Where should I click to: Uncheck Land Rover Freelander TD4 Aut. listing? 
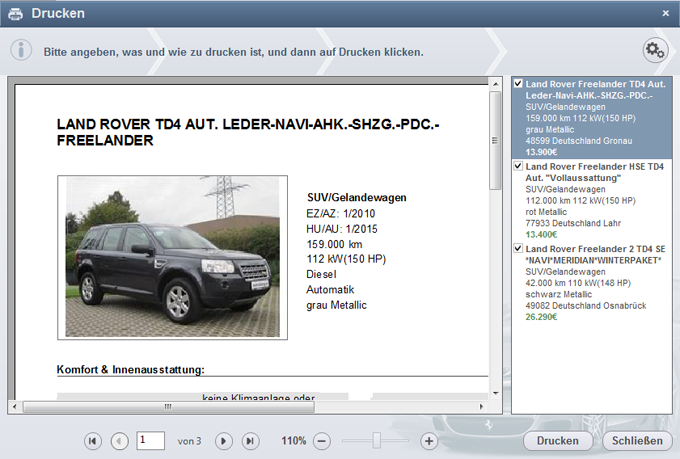click(518, 83)
